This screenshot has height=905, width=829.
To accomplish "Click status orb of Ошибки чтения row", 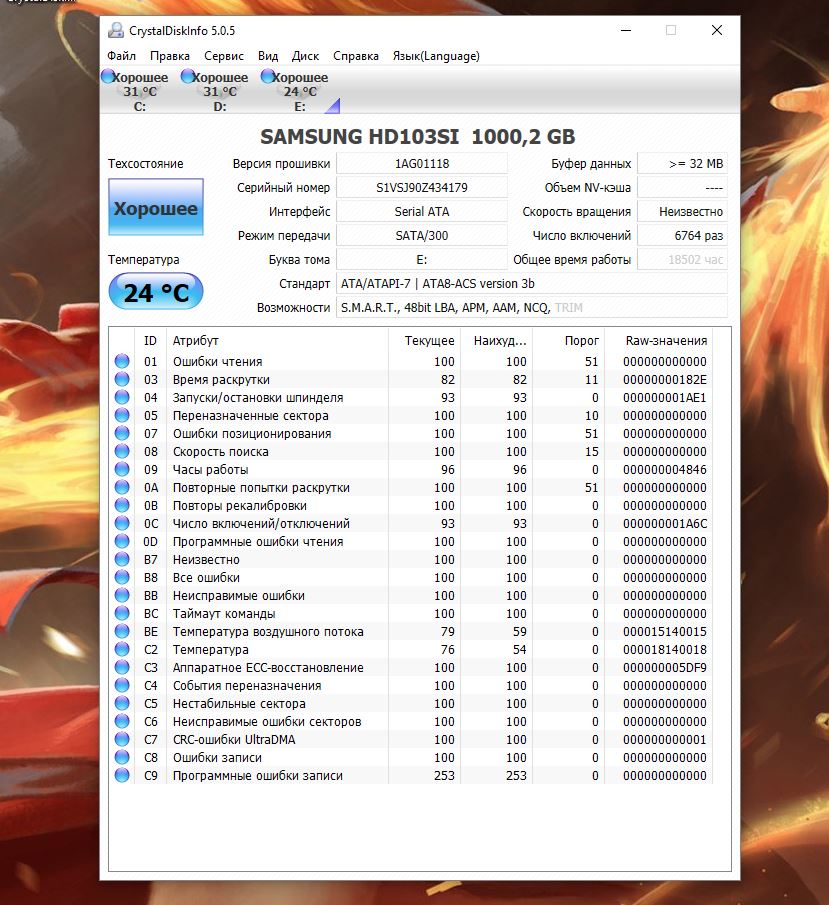I will click(122, 361).
